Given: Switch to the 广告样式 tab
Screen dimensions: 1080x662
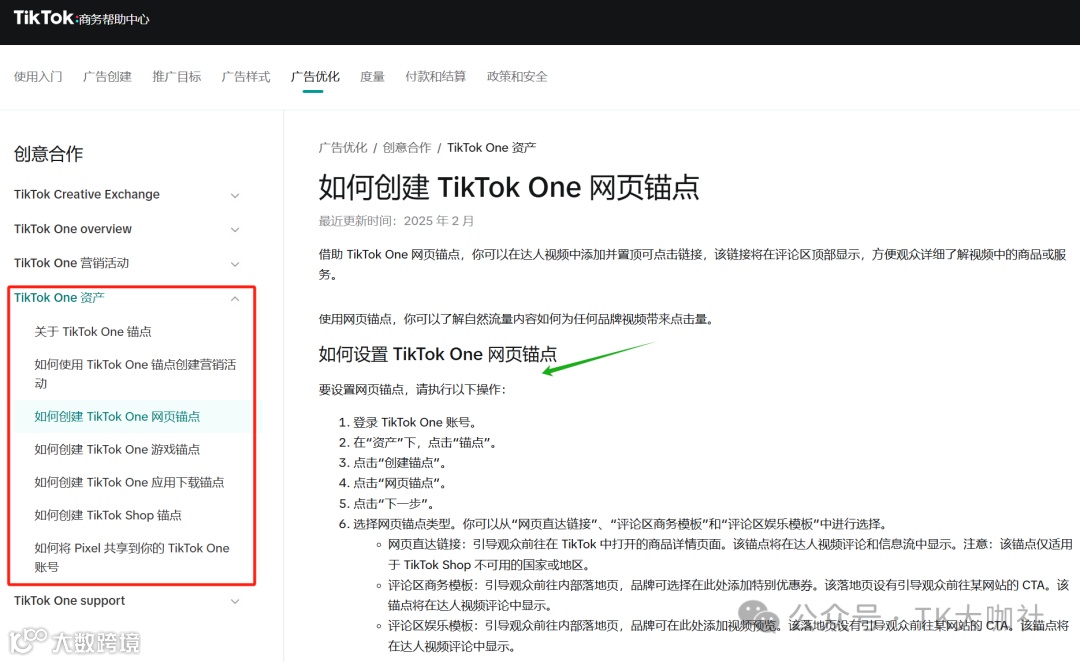Looking at the screenshot, I should (245, 76).
